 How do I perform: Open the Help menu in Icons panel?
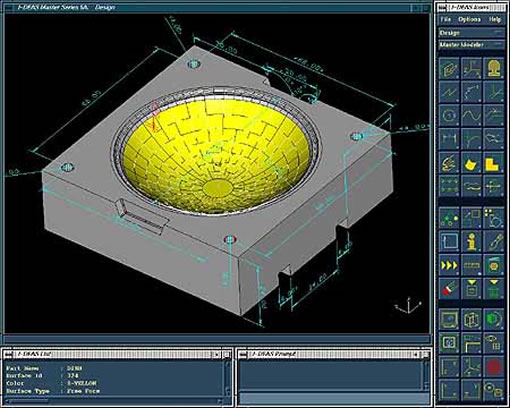tap(495, 20)
